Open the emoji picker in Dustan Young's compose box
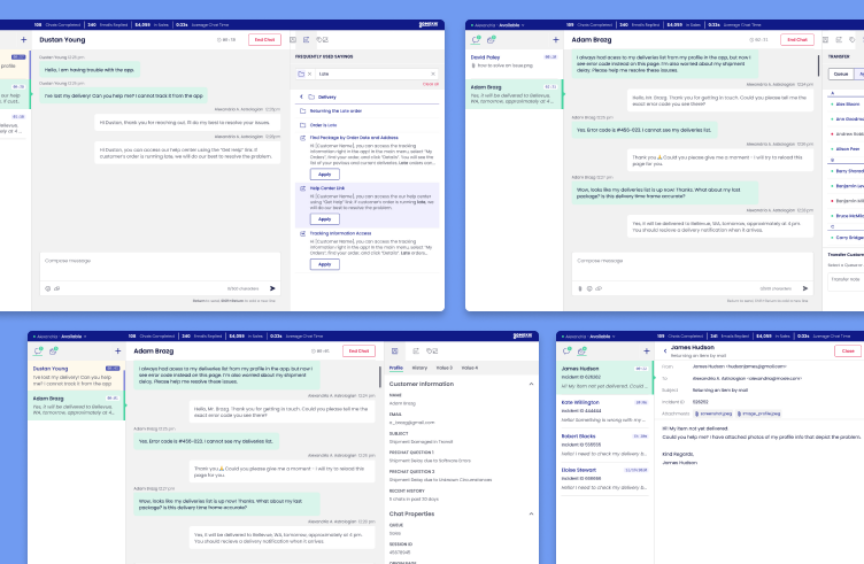Image resolution: width=864 pixels, height=564 pixels. pyautogui.click(x=47, y=288)
